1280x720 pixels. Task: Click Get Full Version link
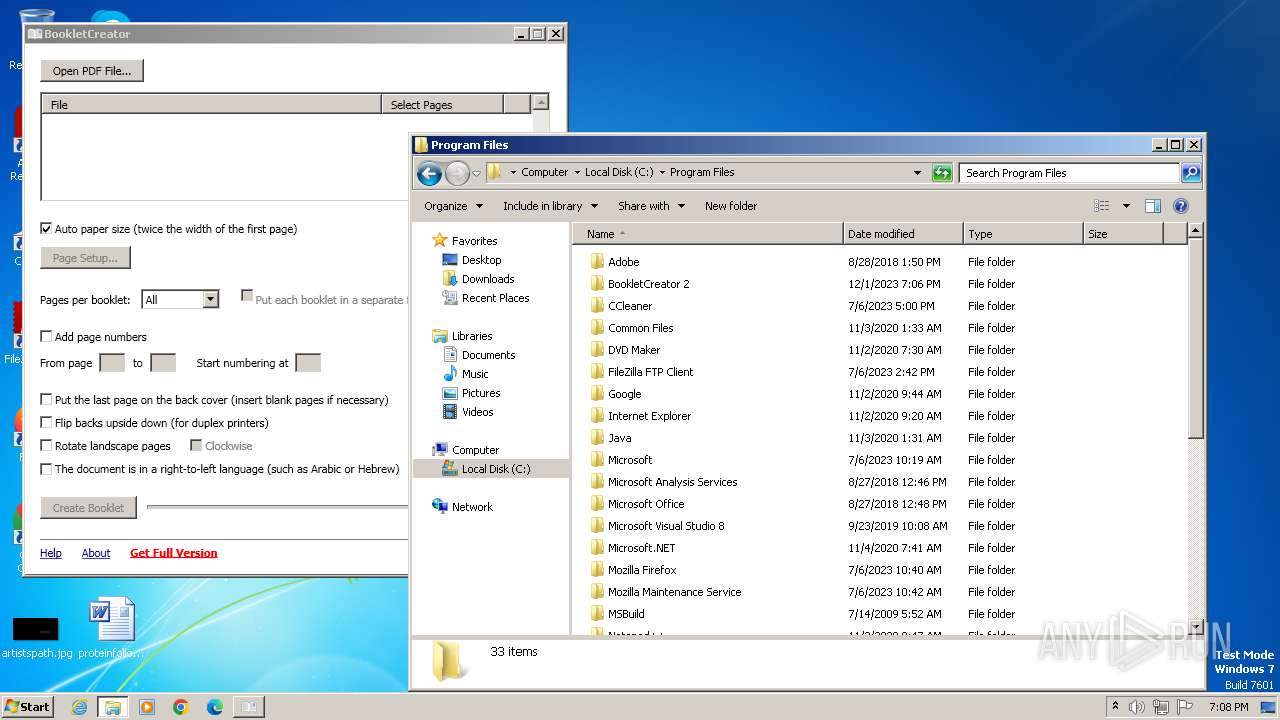click(174, 553)
